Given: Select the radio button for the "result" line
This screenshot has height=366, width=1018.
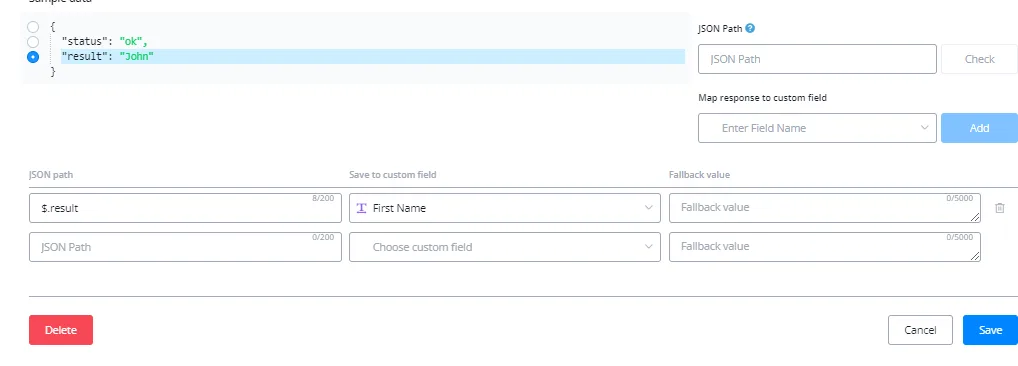Looking at the screenshot, I should [33, 57].
